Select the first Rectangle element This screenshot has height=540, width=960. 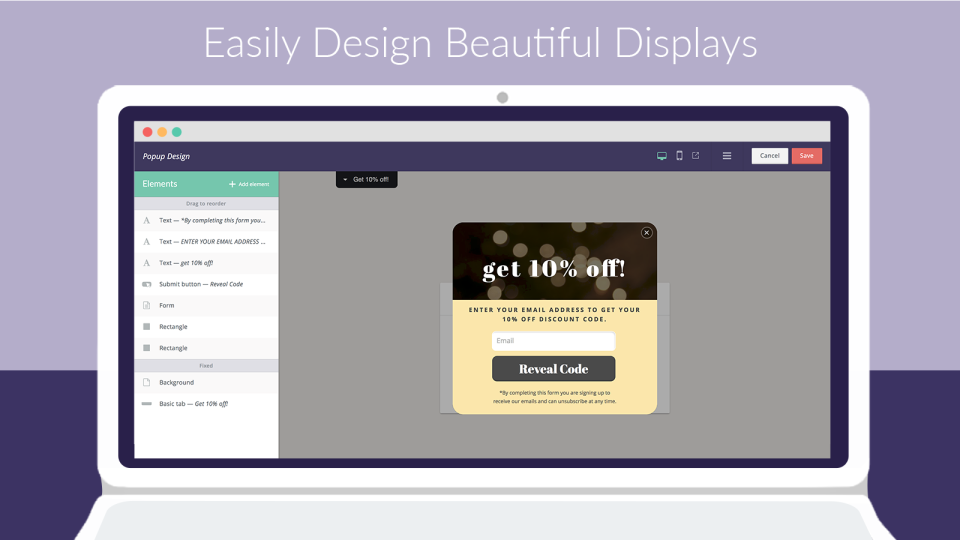(x=206, y=327)
